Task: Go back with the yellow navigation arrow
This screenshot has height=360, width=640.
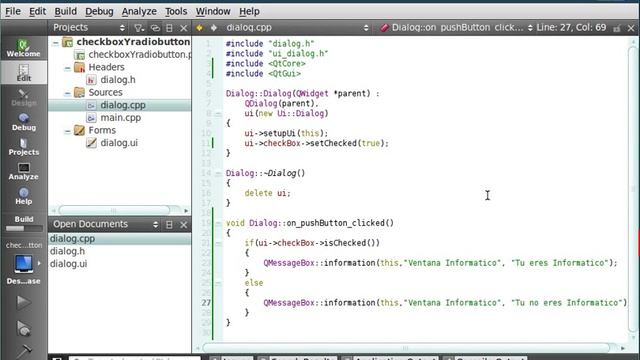Action: [200, 28]
